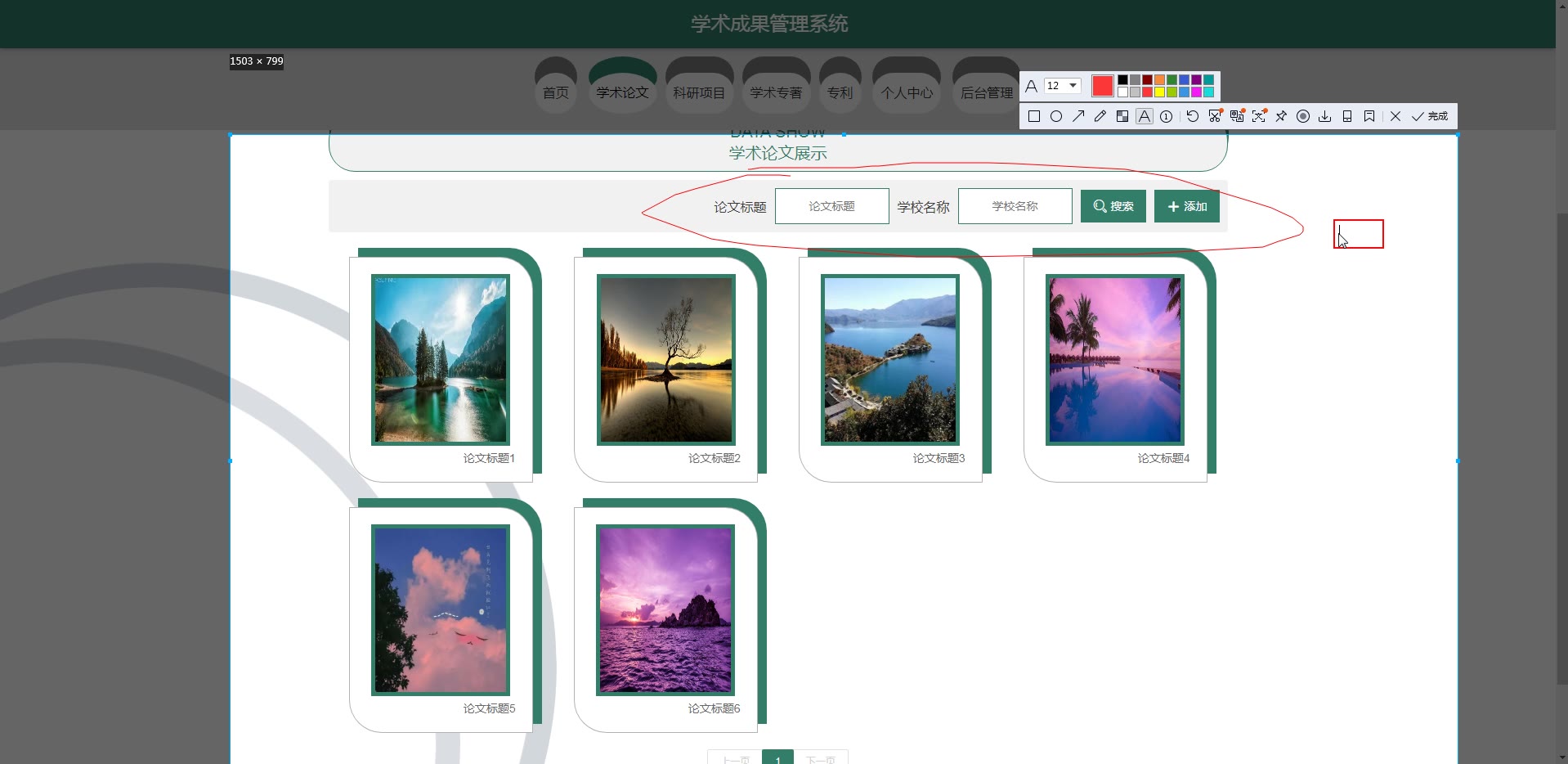Viewport: 1568px width, 764px height.
Task: Pick the purple color swatch
Action: click(x=1196, y=80)
